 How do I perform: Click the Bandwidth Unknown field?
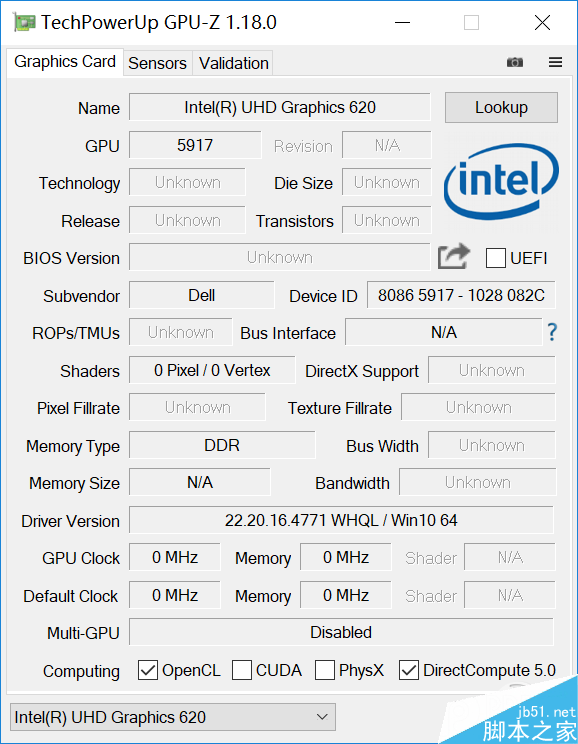click(x=477, y=482)
